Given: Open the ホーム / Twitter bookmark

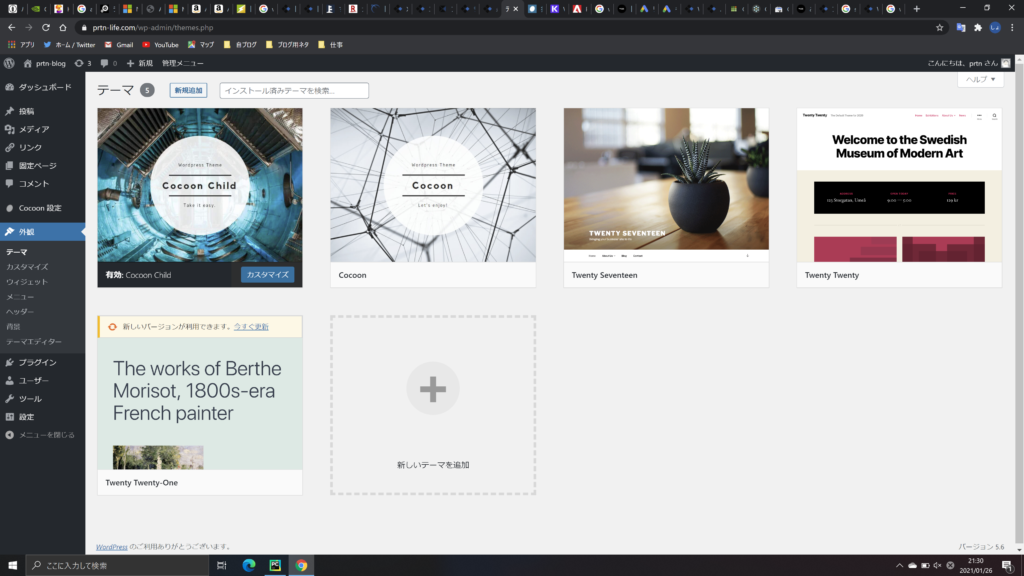Looking at the screenshot, I should click(x=69, y=45).
